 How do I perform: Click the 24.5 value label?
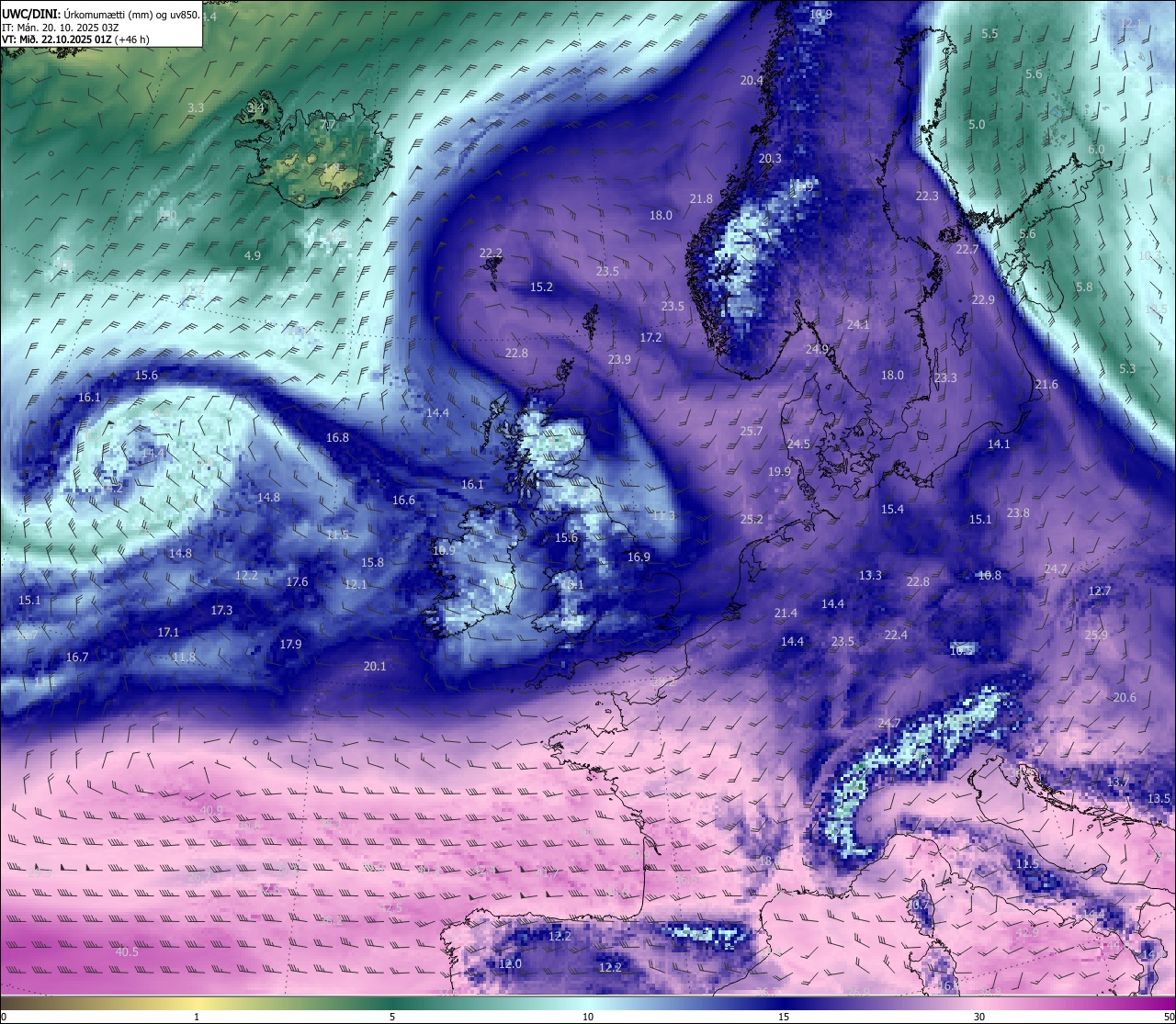click(798, 444)
